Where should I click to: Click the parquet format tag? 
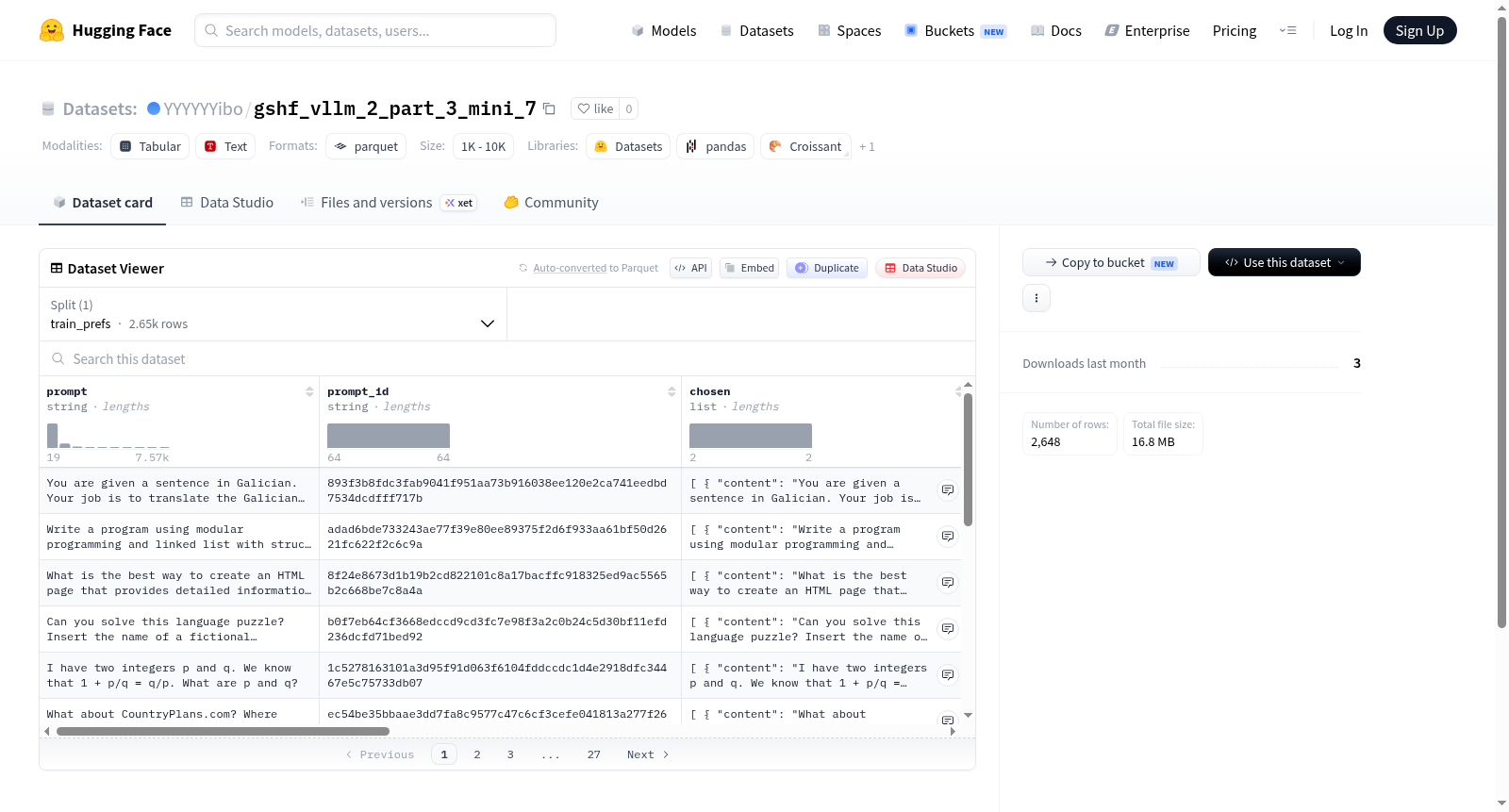(366, 146)
